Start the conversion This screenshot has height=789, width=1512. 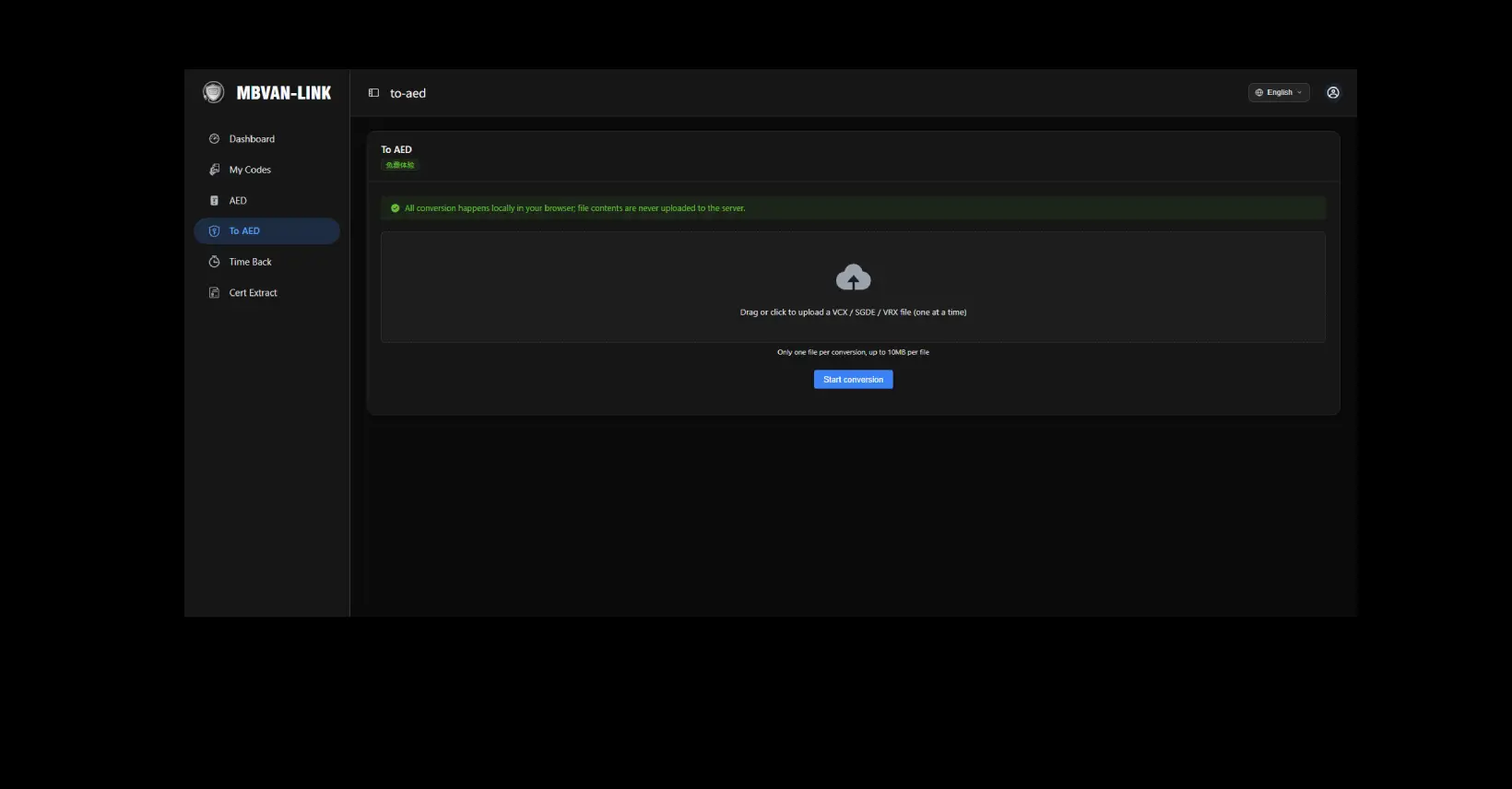click(853, 380)
